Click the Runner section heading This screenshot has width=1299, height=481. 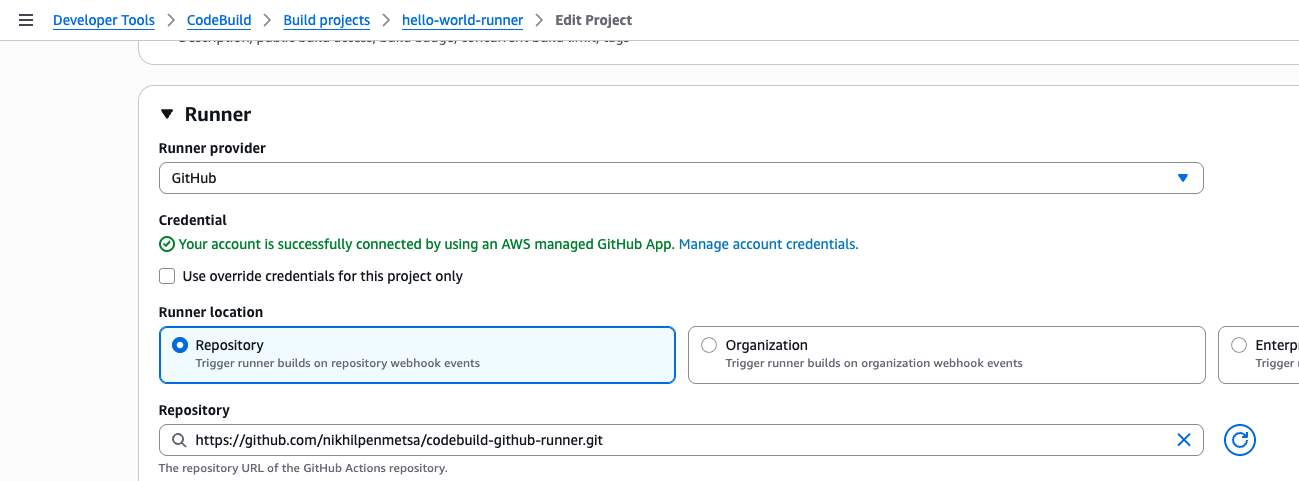(218, 115)
